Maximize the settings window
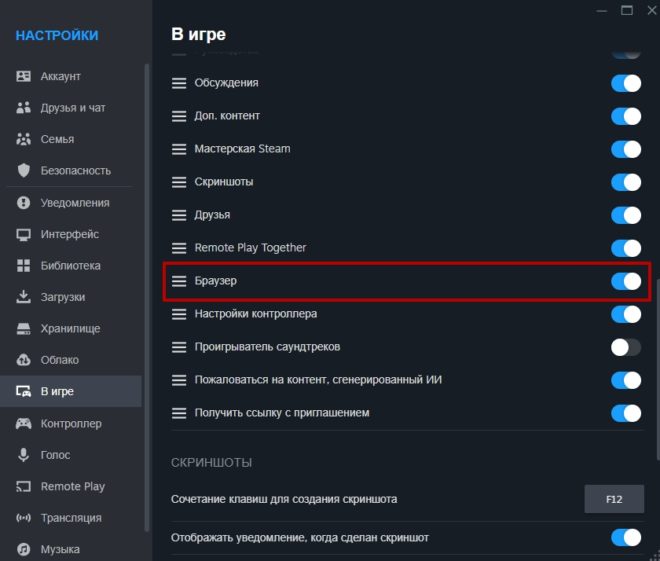 pos(627,11)
